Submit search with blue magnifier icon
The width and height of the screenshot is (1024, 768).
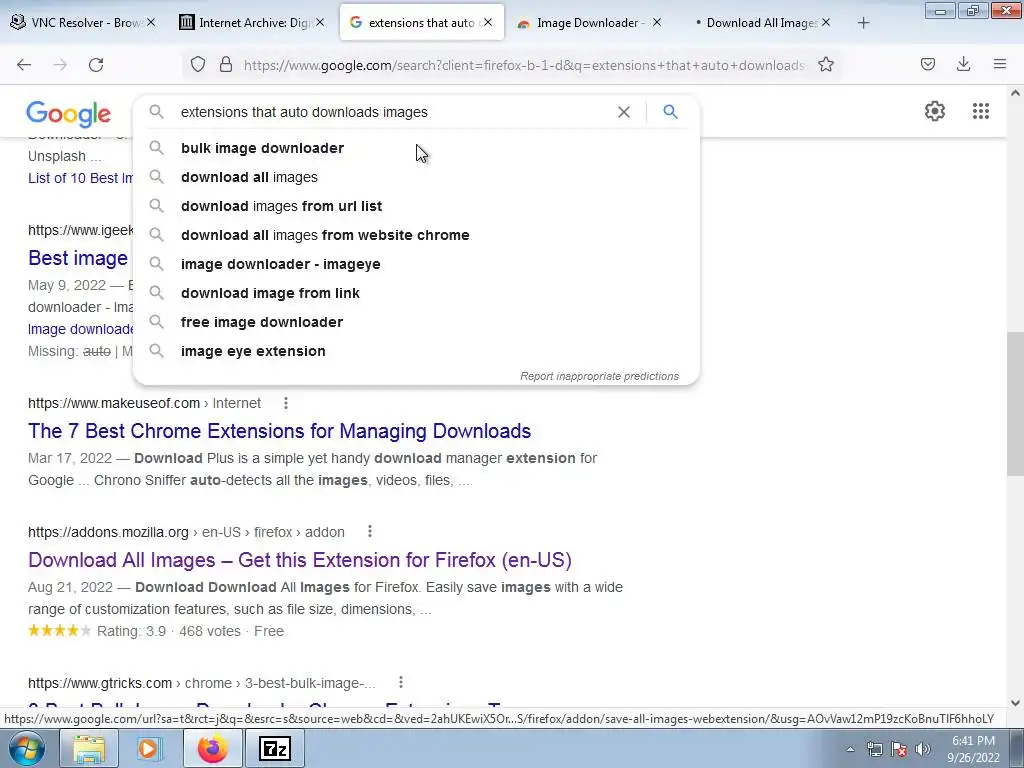[x=671, y=112]
